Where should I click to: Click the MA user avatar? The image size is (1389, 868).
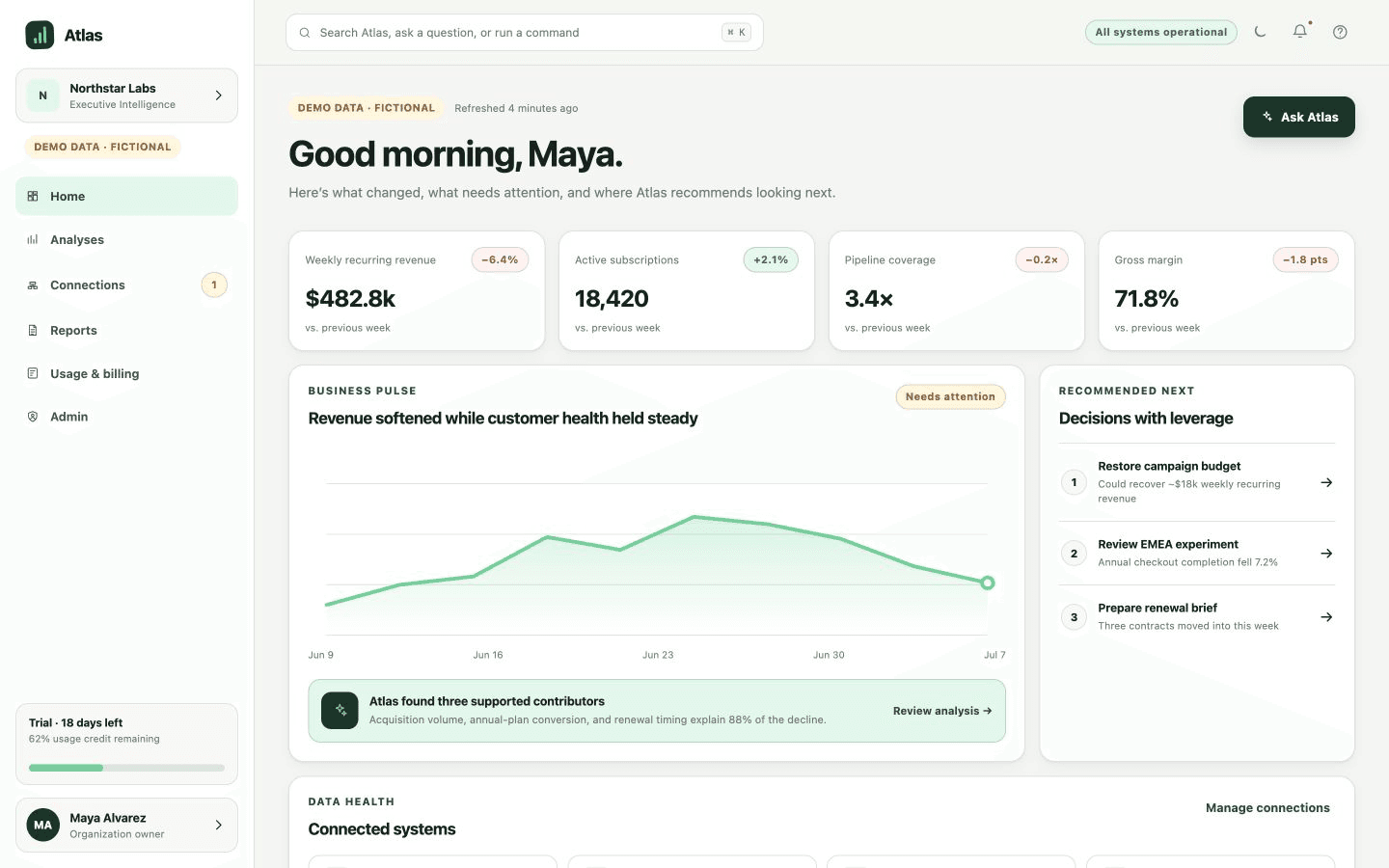click(42, 825)
